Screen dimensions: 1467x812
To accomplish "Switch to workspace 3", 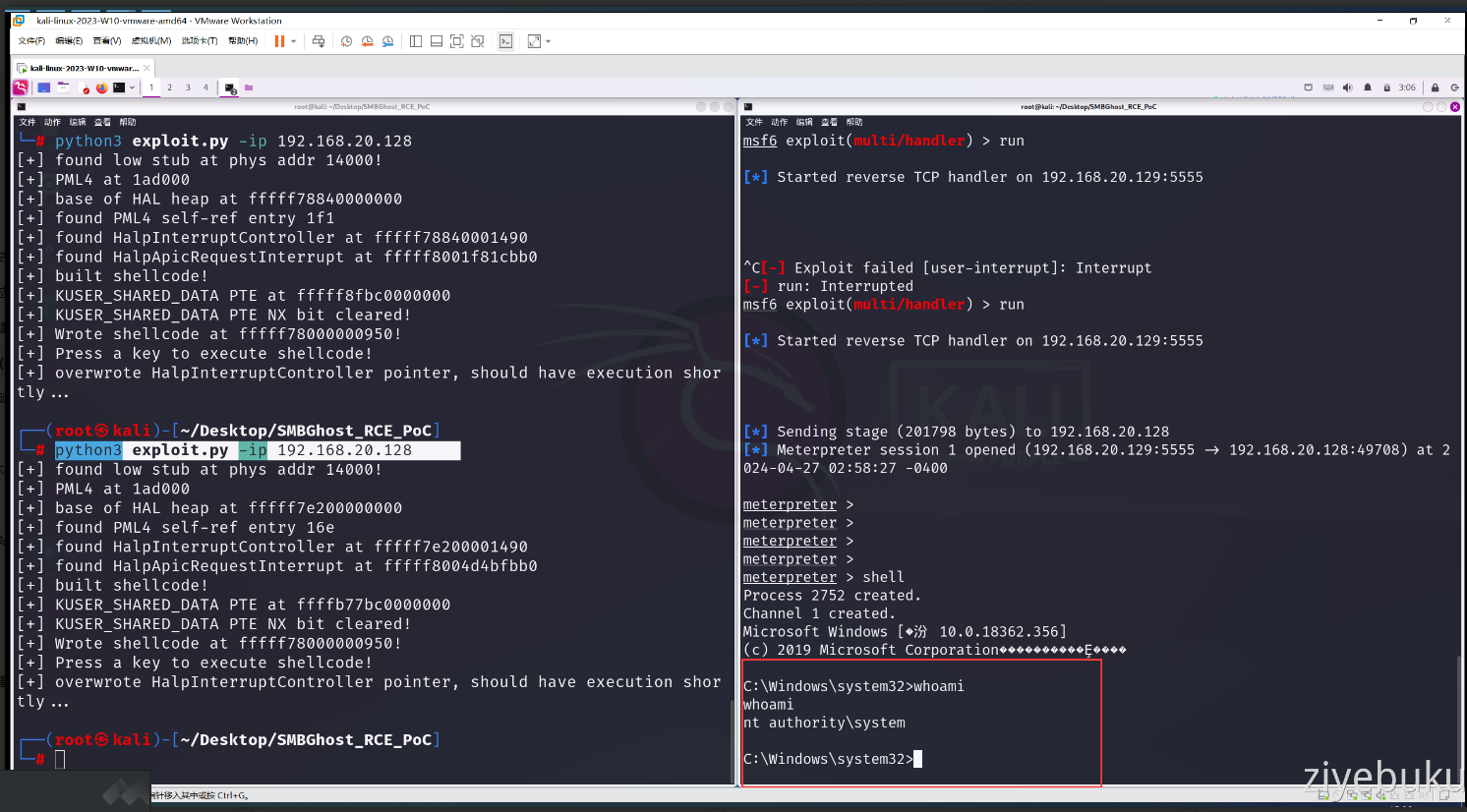I will 188,87.
